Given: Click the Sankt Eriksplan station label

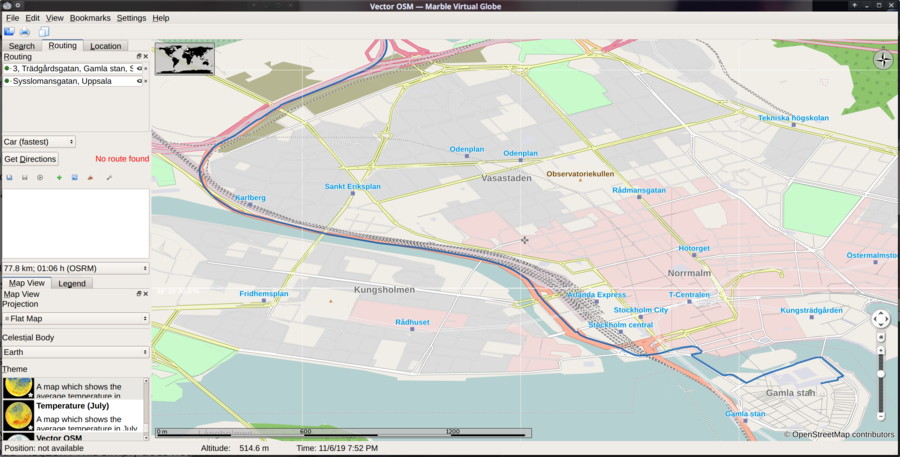Looking at the screenshot, I should tap(352, 187).
